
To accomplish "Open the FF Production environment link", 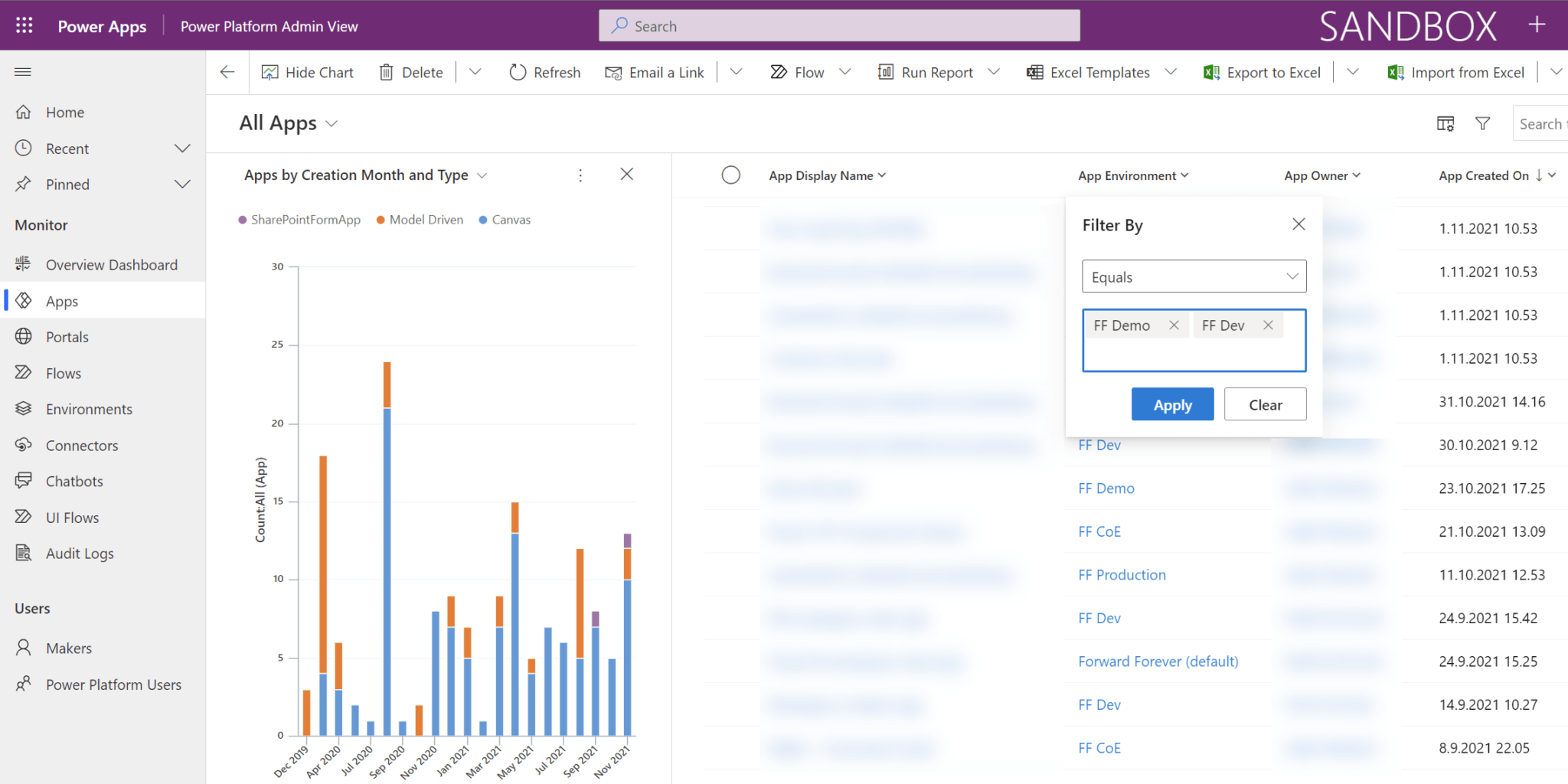I will 1121,574.
